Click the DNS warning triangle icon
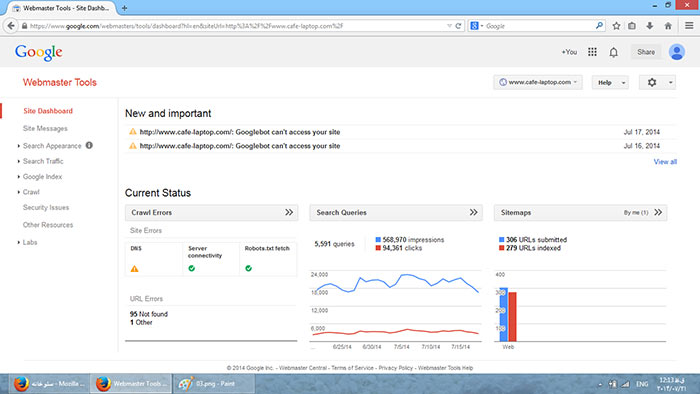 tap(134, 269)
